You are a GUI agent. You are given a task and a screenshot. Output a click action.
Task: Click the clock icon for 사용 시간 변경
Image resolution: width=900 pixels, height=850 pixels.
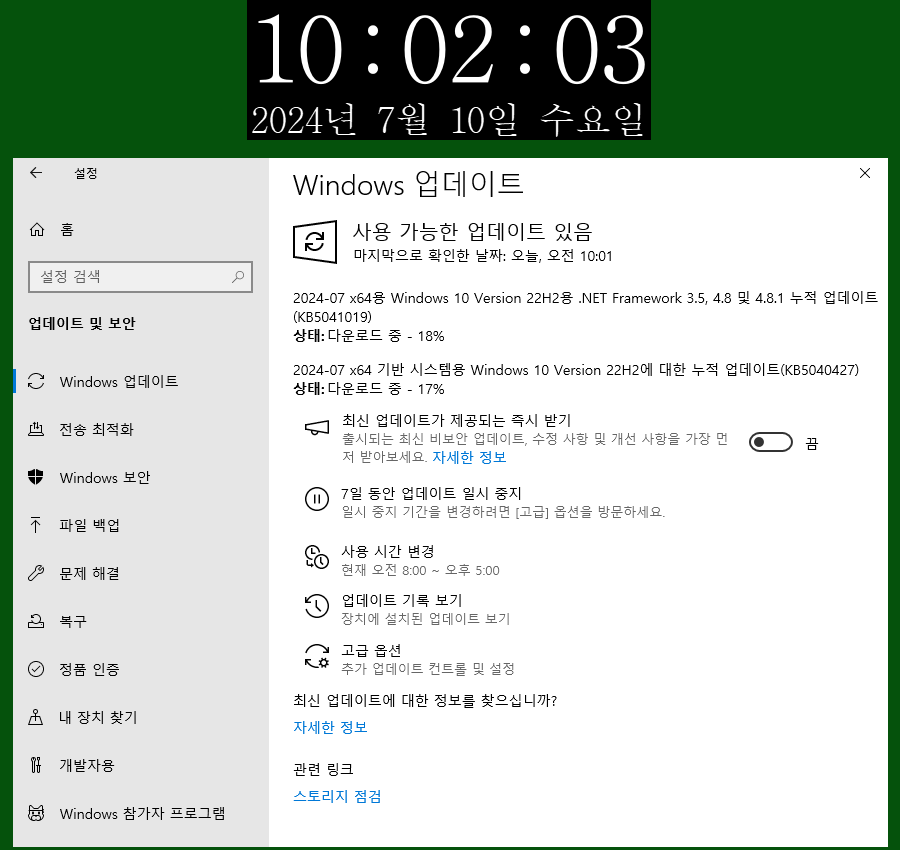coord(317,557)
